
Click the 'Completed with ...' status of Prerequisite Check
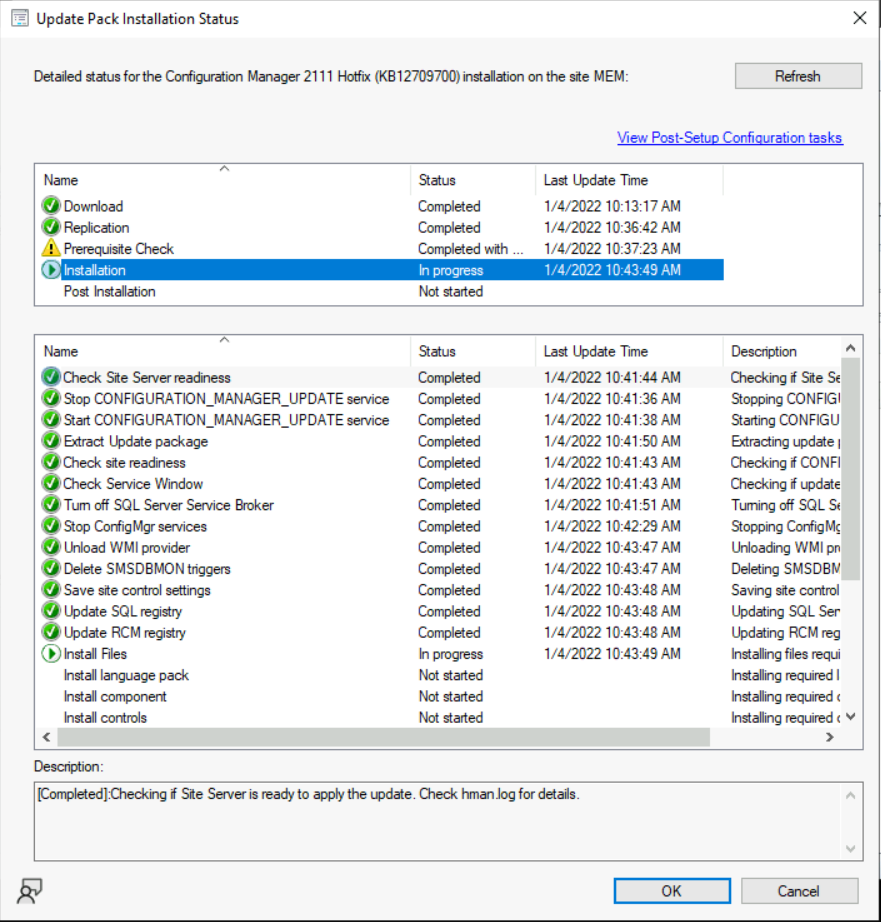pyautogui.click(x=470, y=249)
